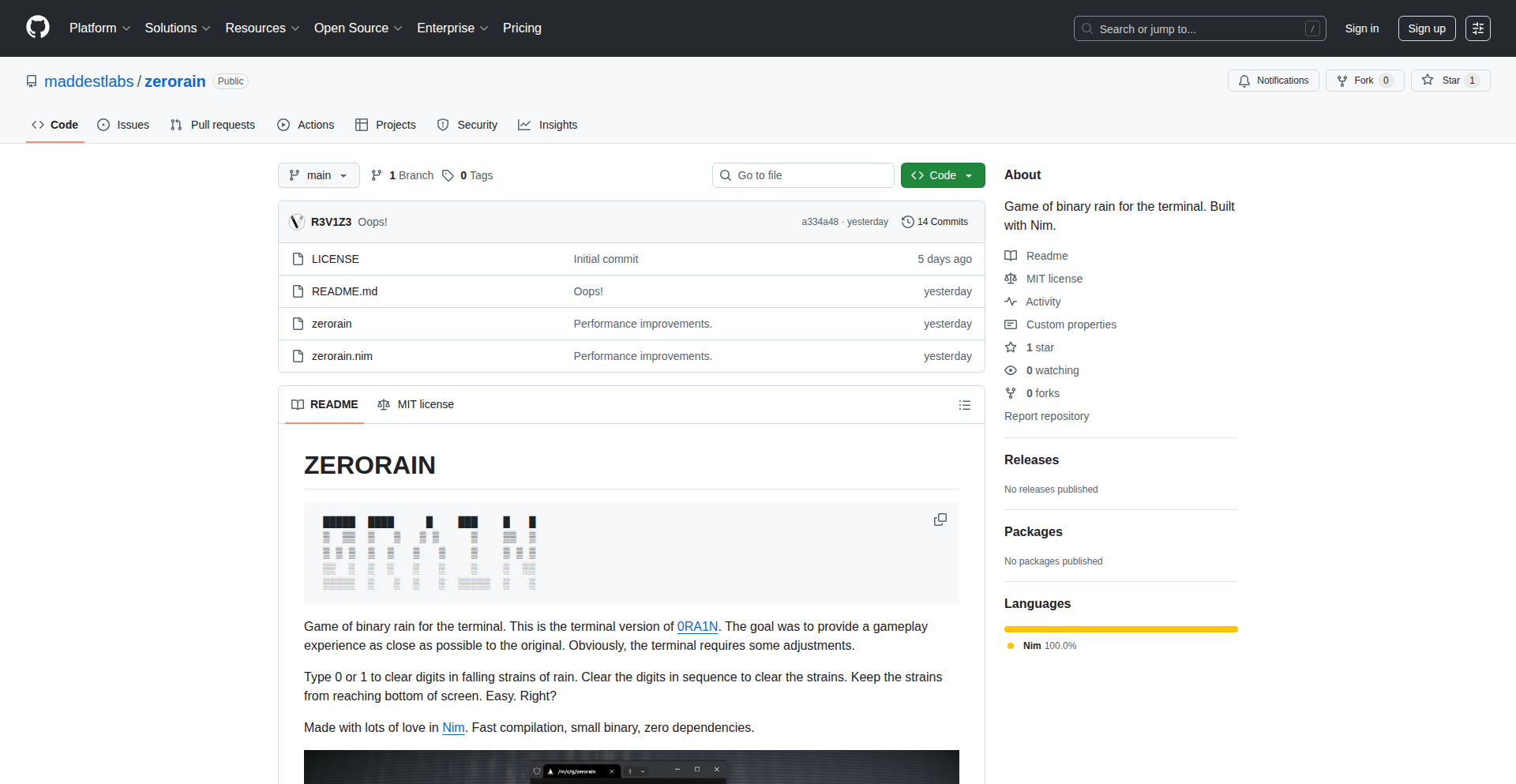Click the Sign up button
Viewport: 1516px width, 784px height.
1426,28
